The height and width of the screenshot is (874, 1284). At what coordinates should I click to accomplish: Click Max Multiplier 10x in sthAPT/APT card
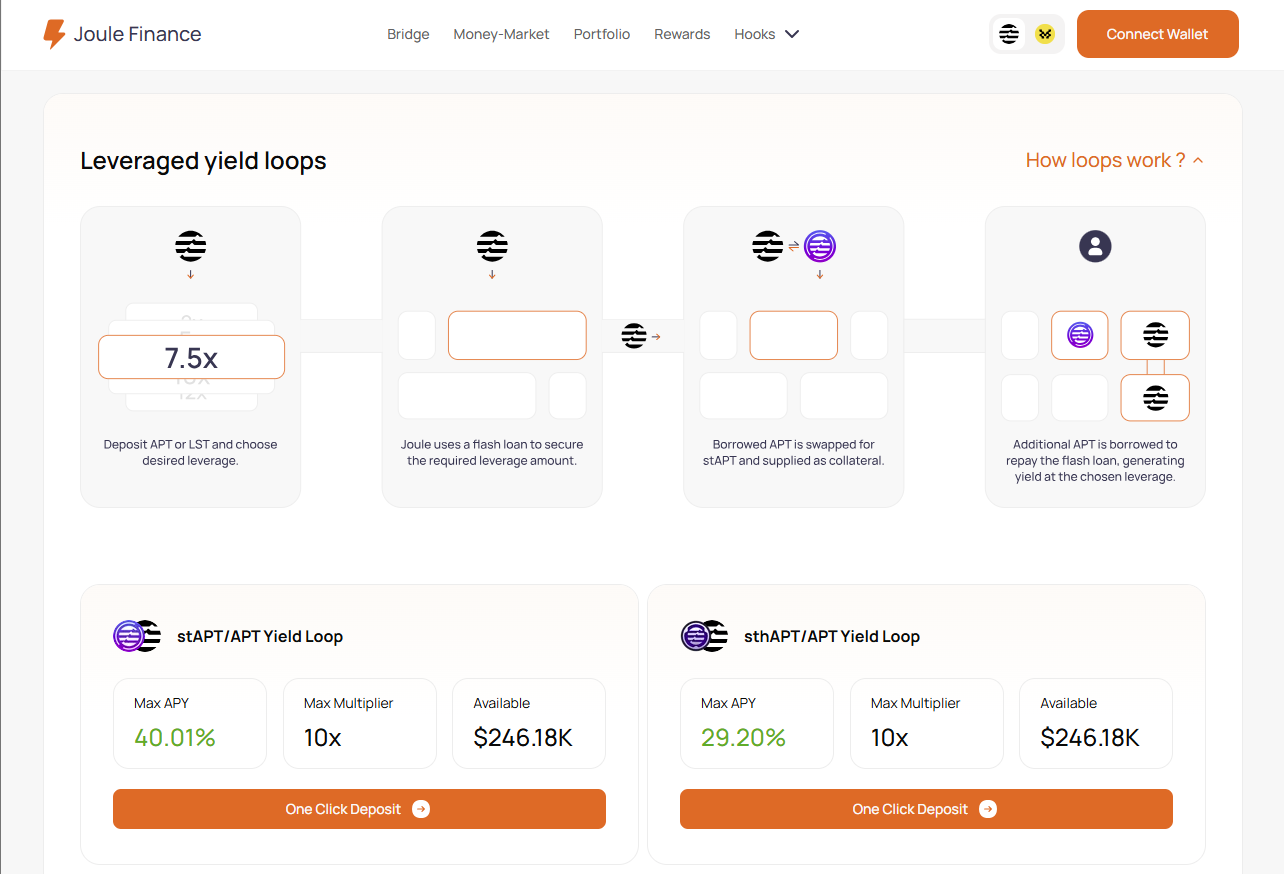[x=927, y=724]
